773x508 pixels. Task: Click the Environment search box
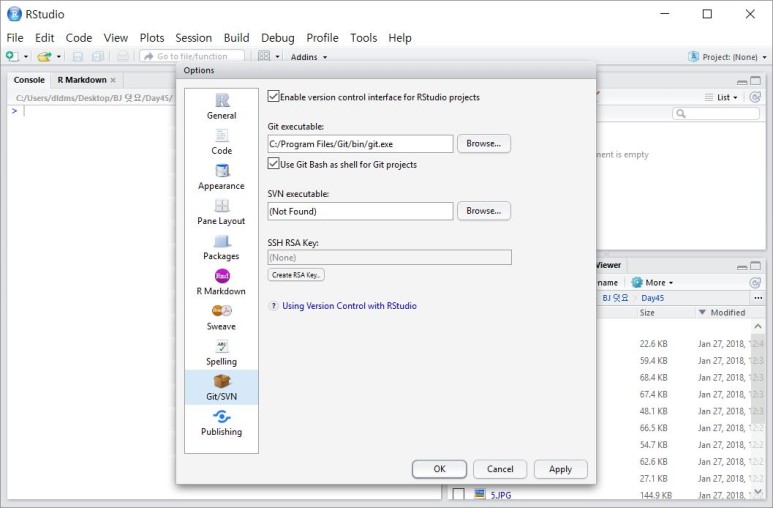click(716, 114)
